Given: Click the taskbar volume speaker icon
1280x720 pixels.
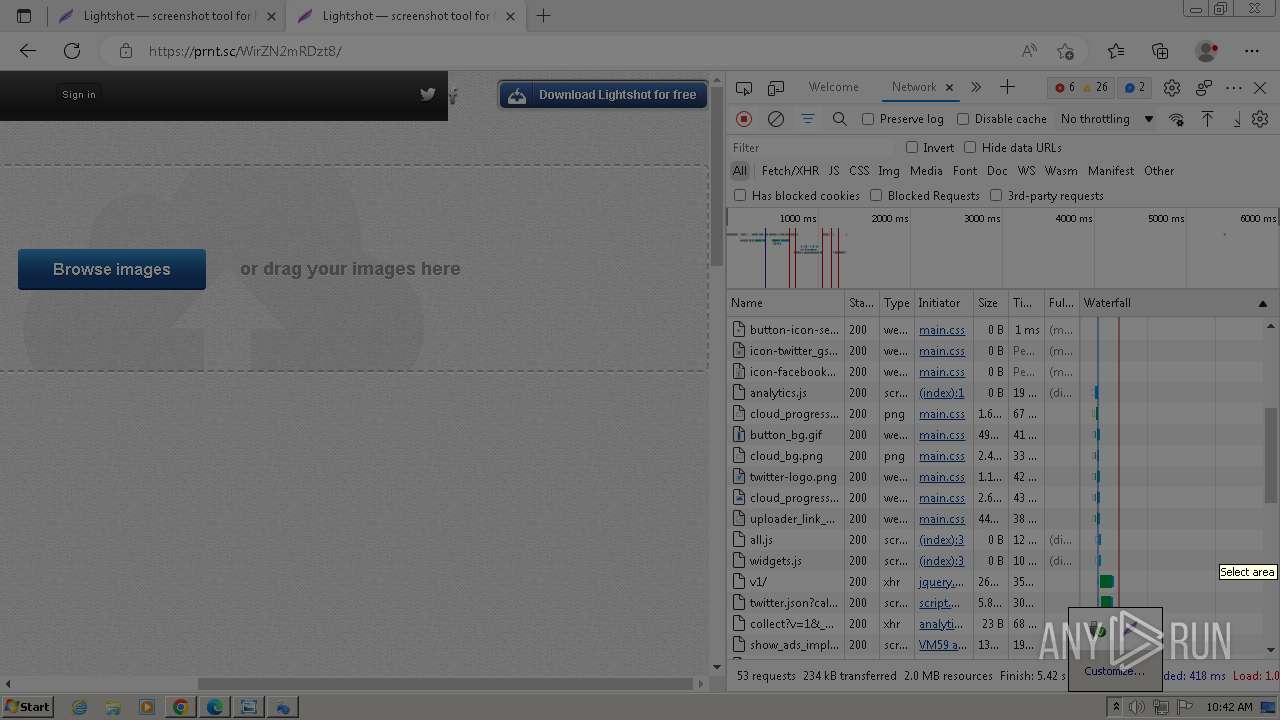Looking at the screenshot, I should coord(1137,707).
